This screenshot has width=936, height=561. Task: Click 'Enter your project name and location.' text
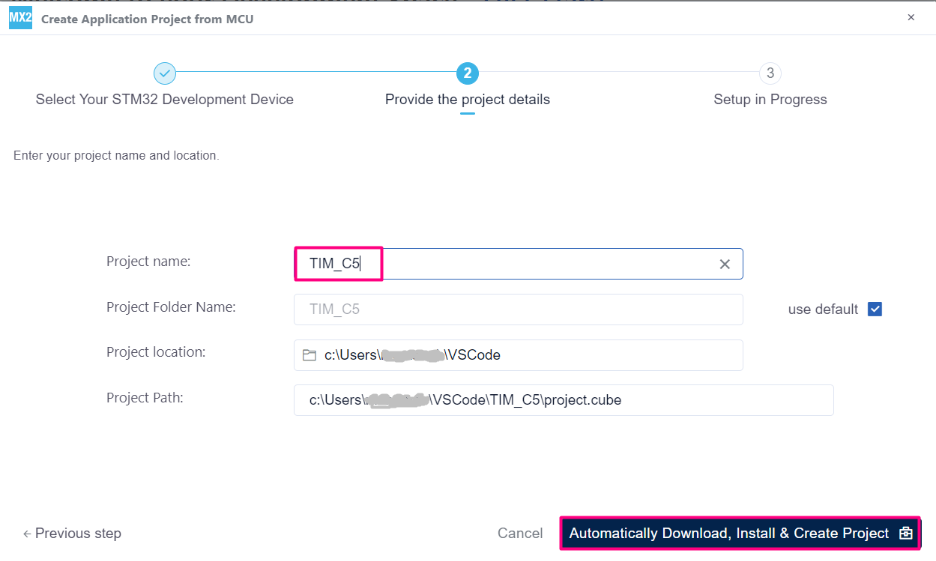coord(116,156)
